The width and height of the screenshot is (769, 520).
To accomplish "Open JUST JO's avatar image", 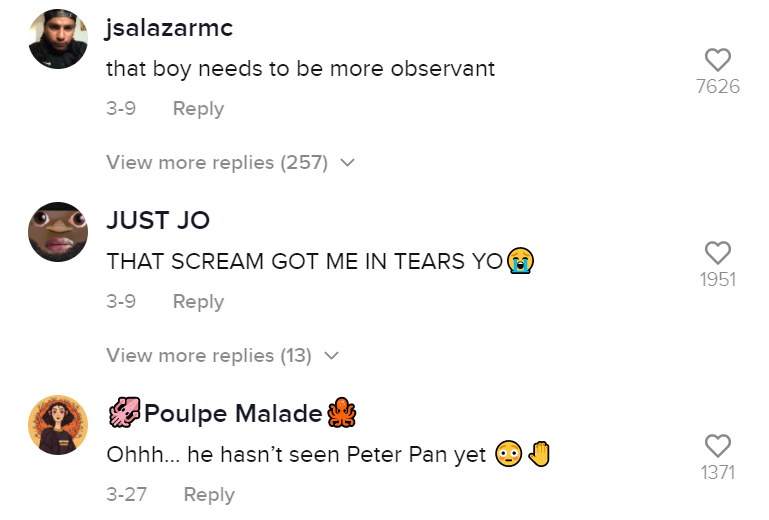I will click(x=58, y=232).
